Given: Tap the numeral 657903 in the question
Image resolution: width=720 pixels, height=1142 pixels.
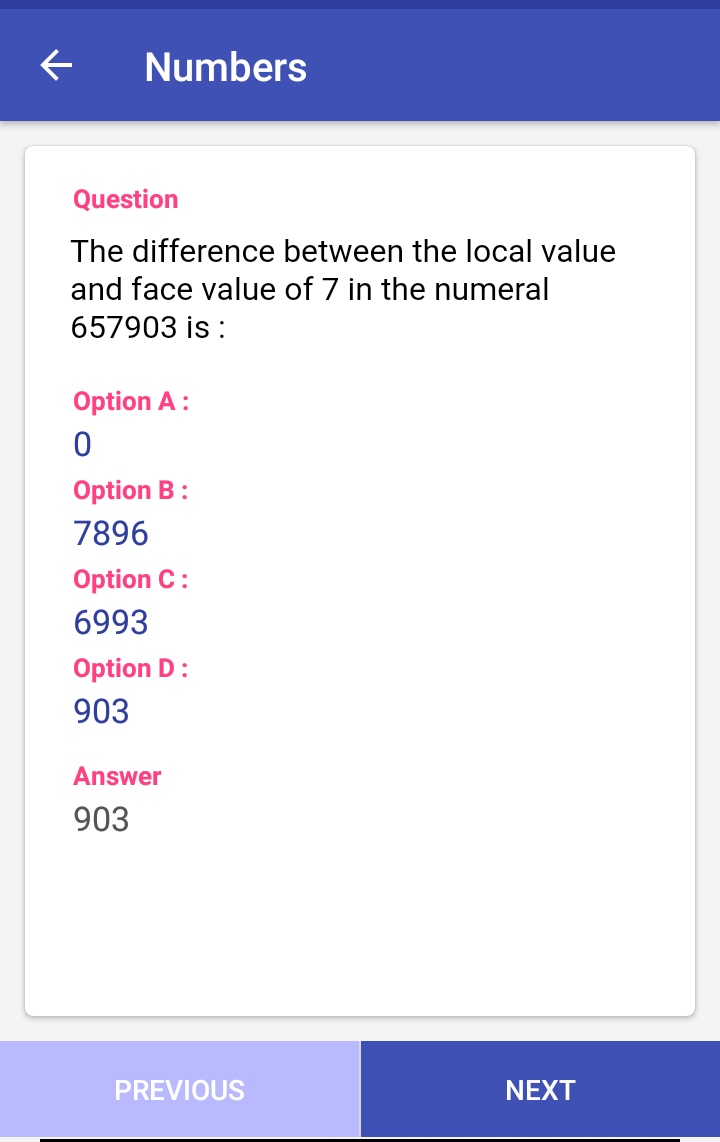Looking at the screenshot, I should 124,328.
